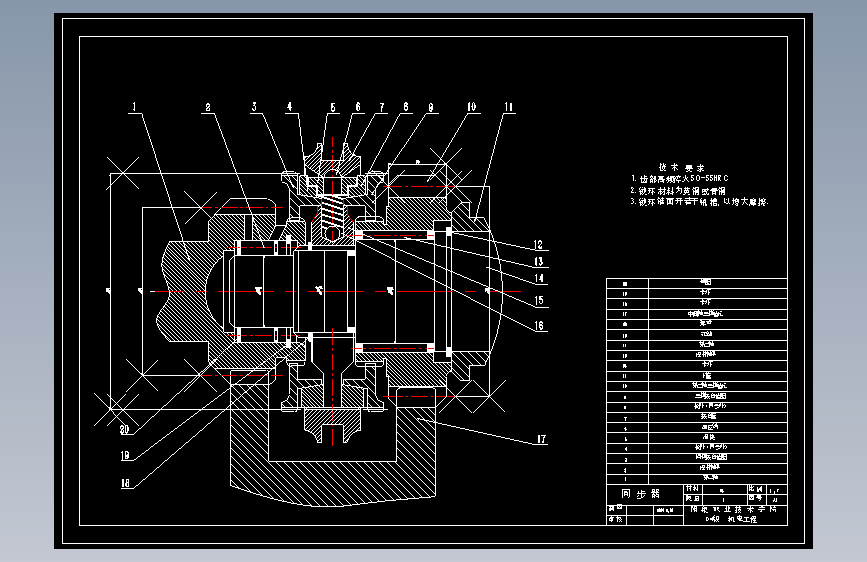The image size is (867, 562).
Task: Click part callout number 3
Action: point(254,106)
